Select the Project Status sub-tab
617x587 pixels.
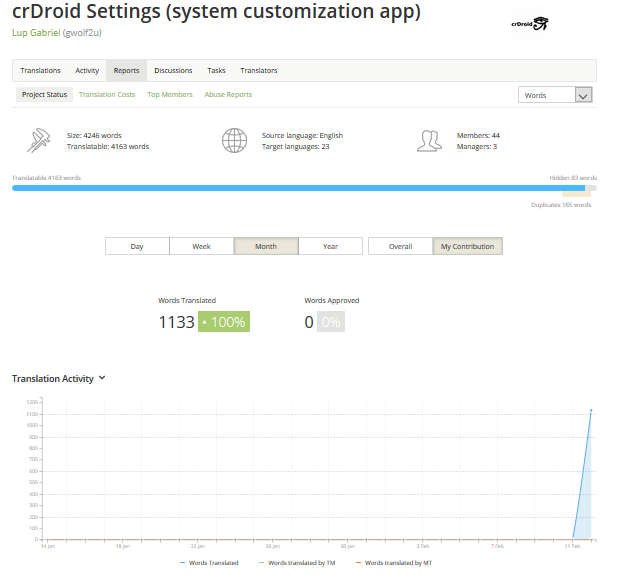coord(44,94)
